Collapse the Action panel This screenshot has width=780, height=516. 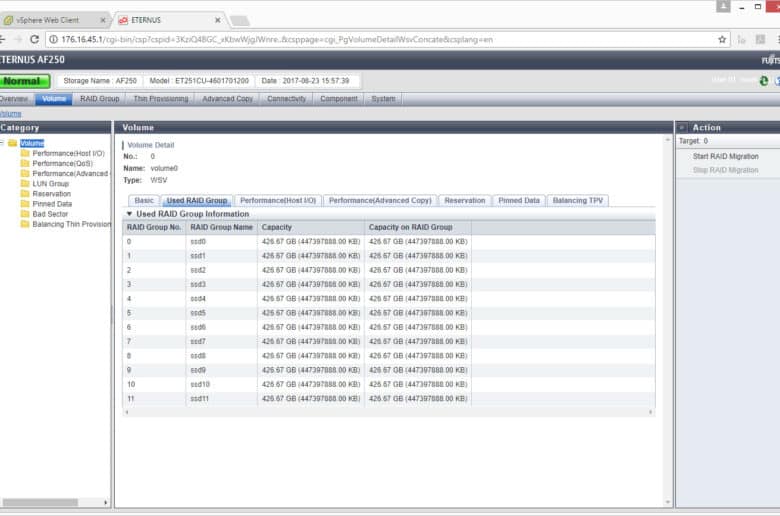tap(682, 128)
